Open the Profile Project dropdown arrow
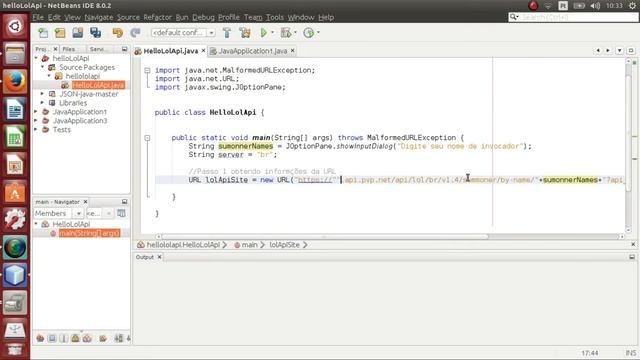 click(x=318, y=33)
